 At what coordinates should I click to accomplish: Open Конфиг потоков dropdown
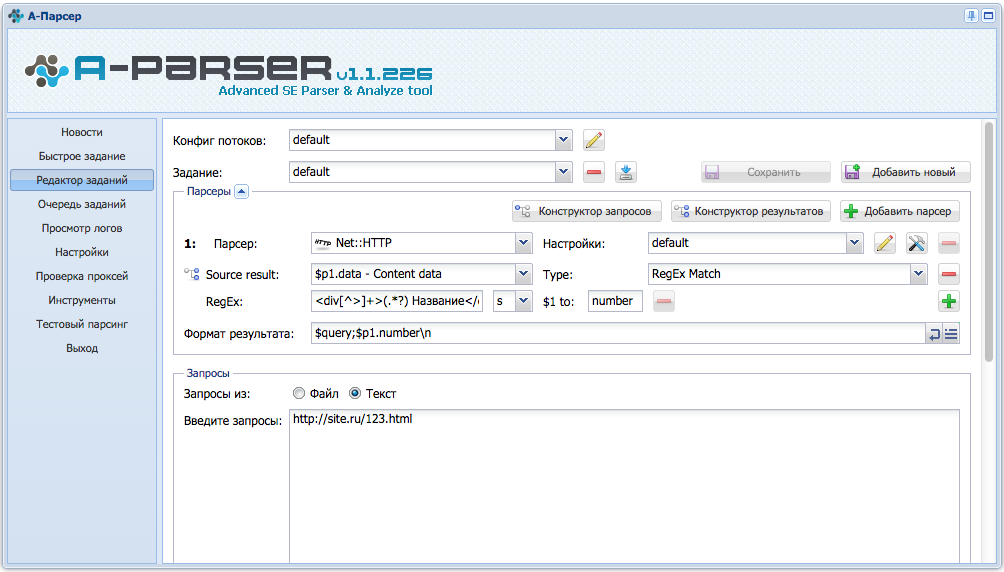point(563,140)
